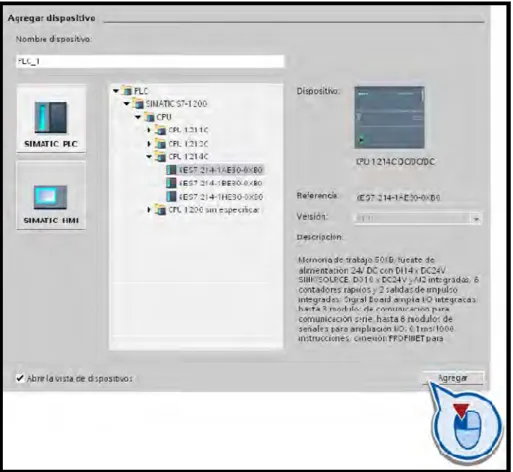Uncheck 'Abrir la vista de dispositivos' checkbox

click(20, 378)
